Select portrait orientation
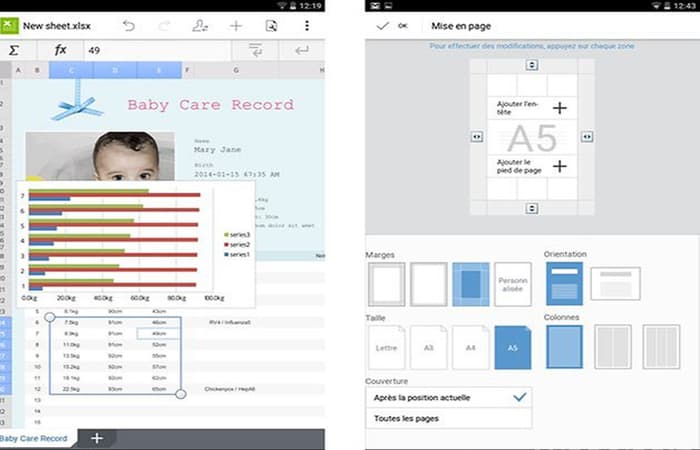The width and height of the screenshot is (700, 450). (564, 284)
